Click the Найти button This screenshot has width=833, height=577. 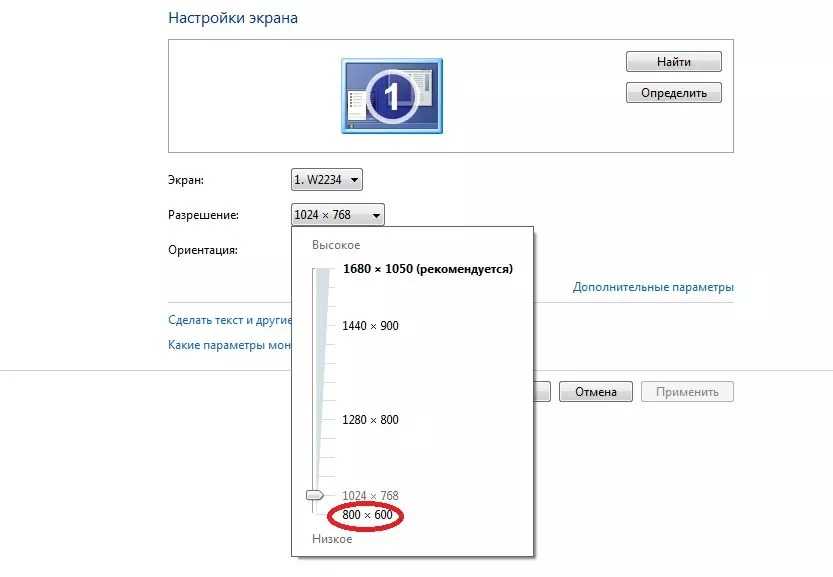[673, 62]
